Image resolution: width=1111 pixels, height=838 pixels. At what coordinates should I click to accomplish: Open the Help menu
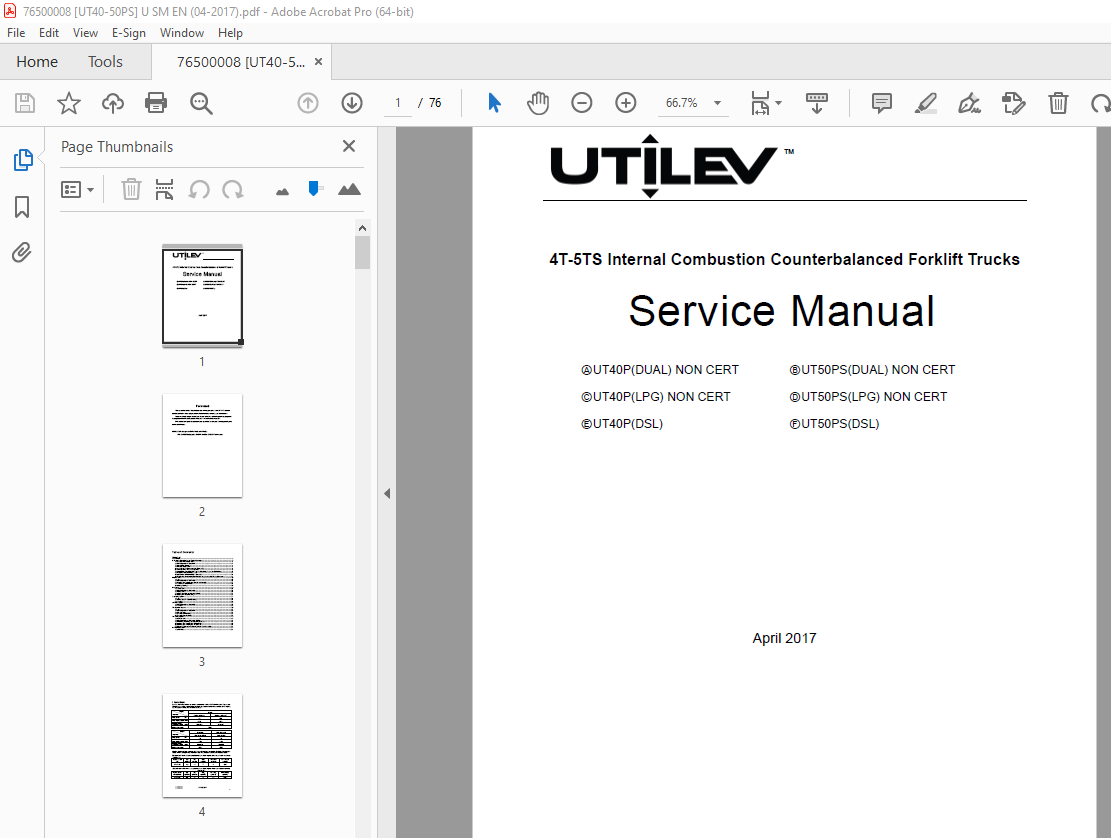(230, 33)
